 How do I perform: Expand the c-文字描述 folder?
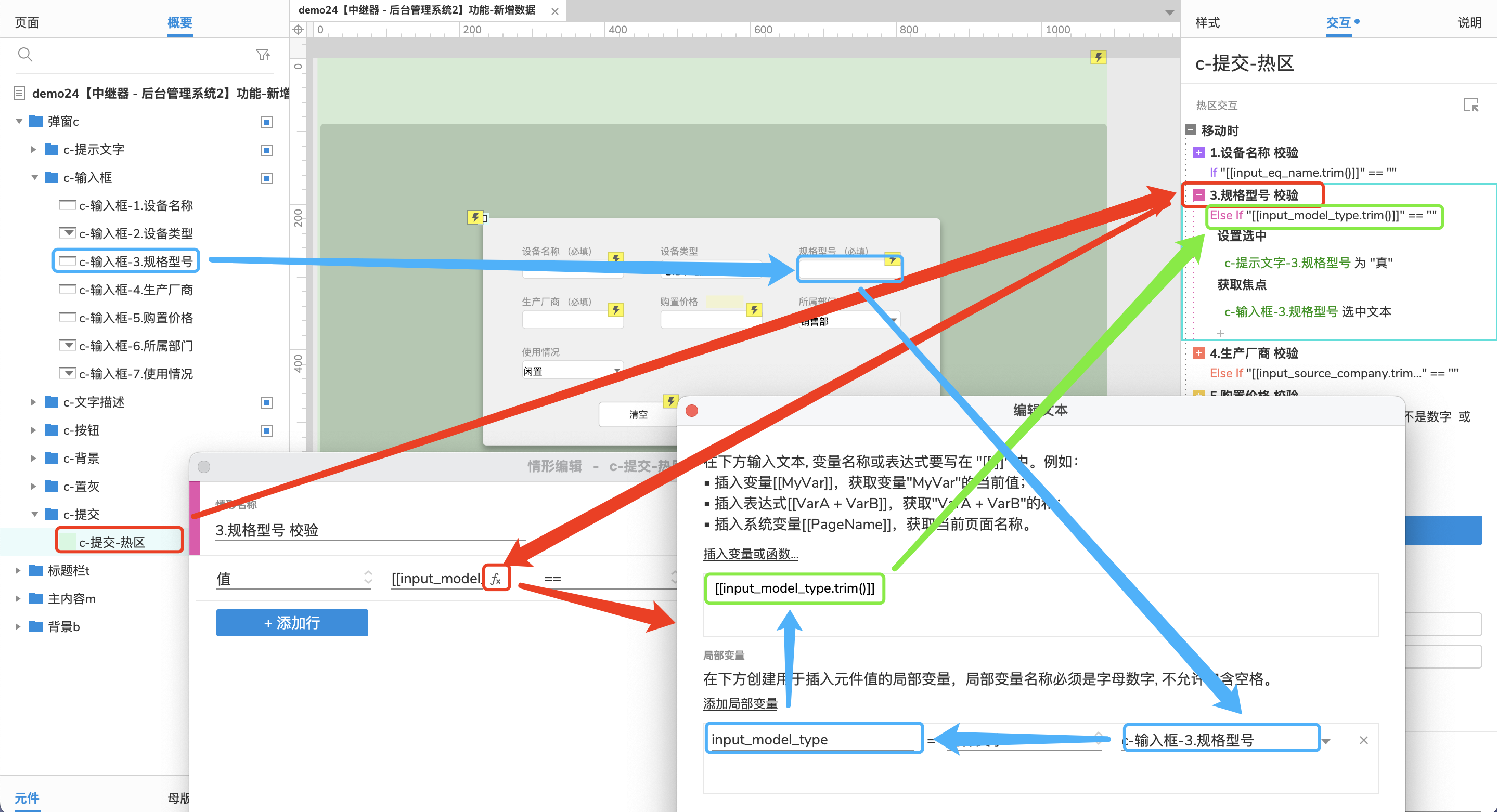[x=34, y=402]
